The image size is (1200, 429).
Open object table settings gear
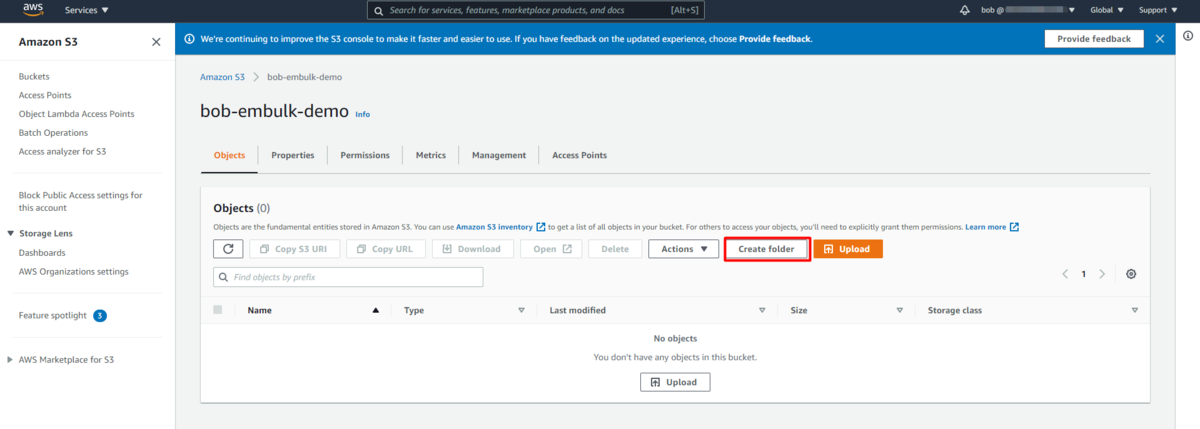[1131, 274]
